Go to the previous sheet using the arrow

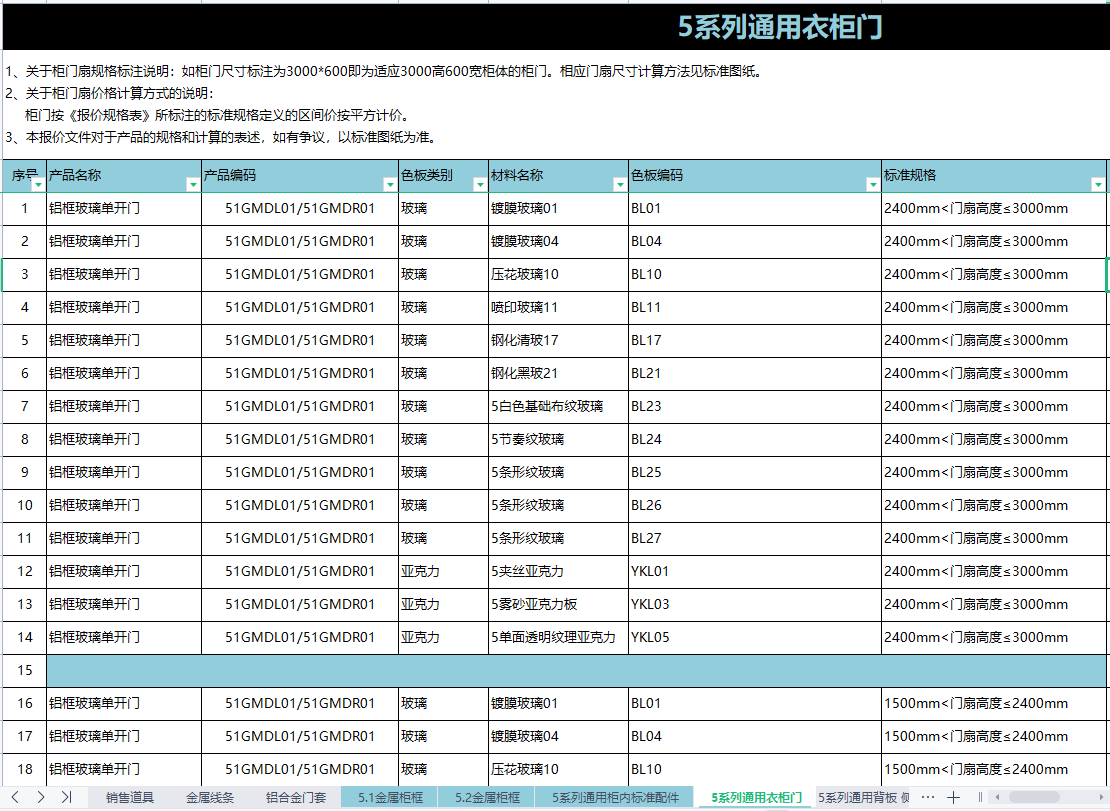[x=15, y=797]
